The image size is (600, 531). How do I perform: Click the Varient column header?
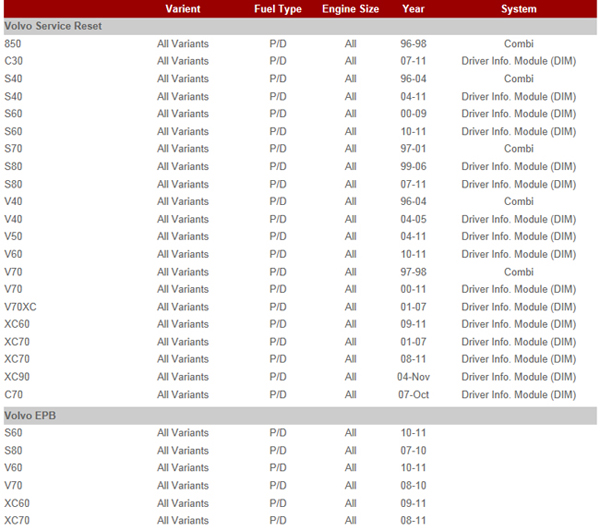pos(183,9)
